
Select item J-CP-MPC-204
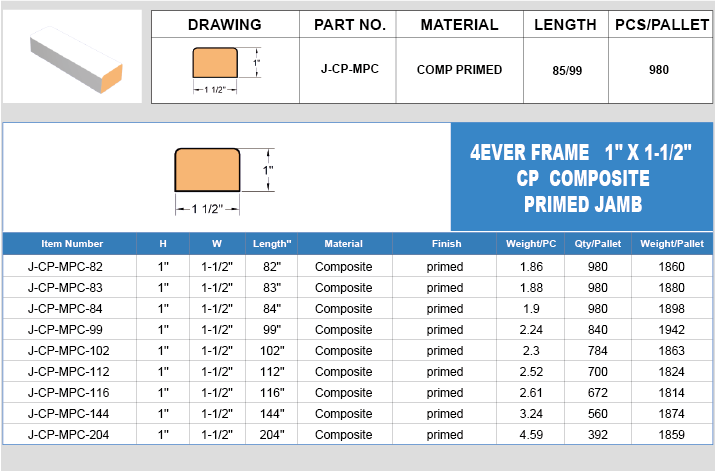click(x=69, y=435)
